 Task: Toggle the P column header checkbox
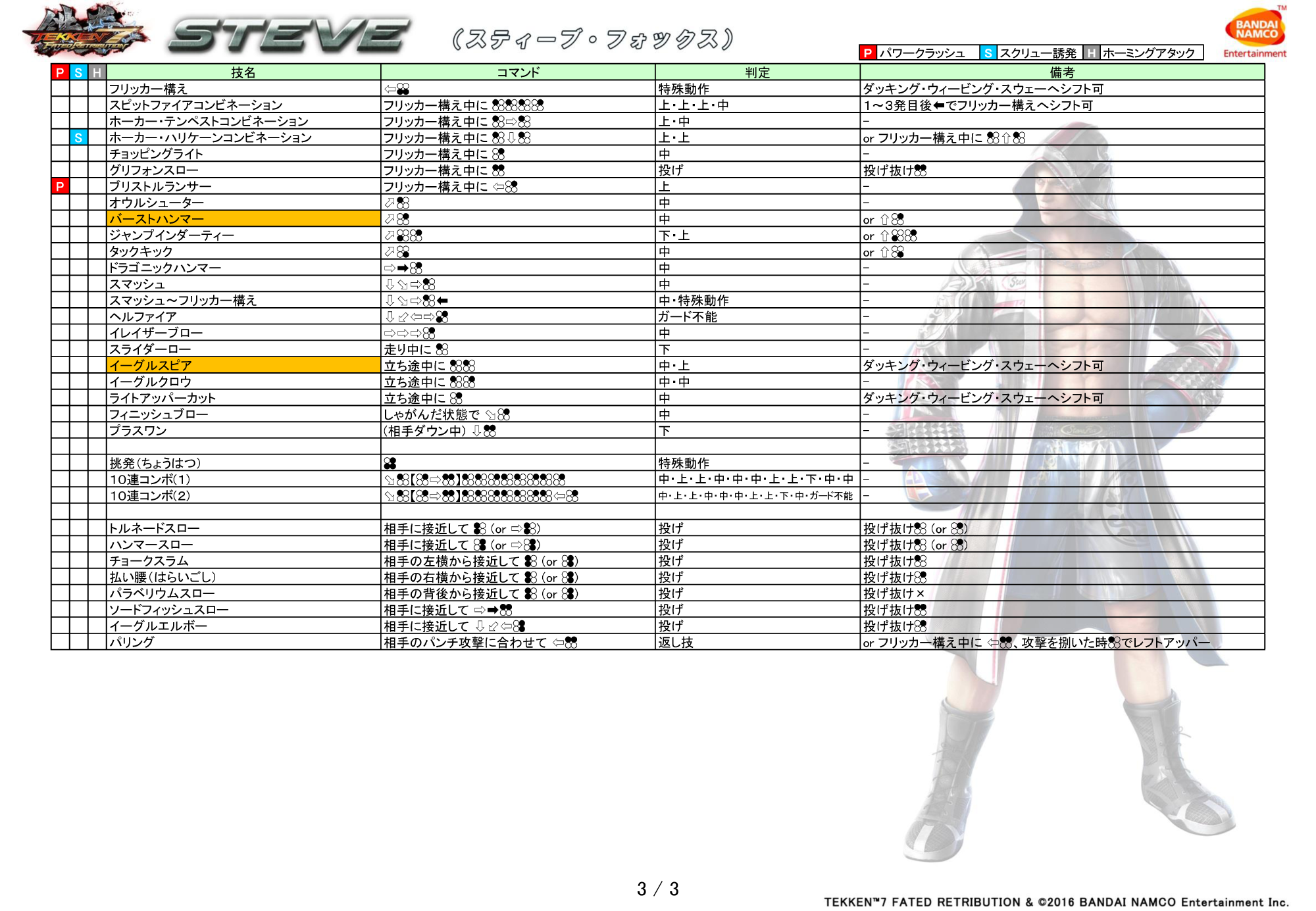60,73
